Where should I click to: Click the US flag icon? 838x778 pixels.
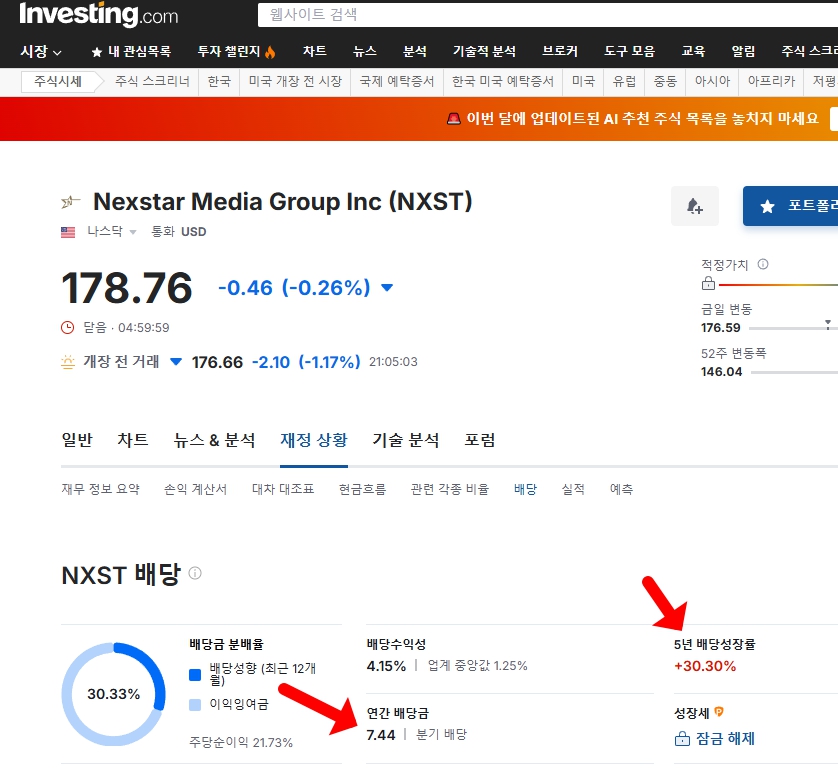68,232
